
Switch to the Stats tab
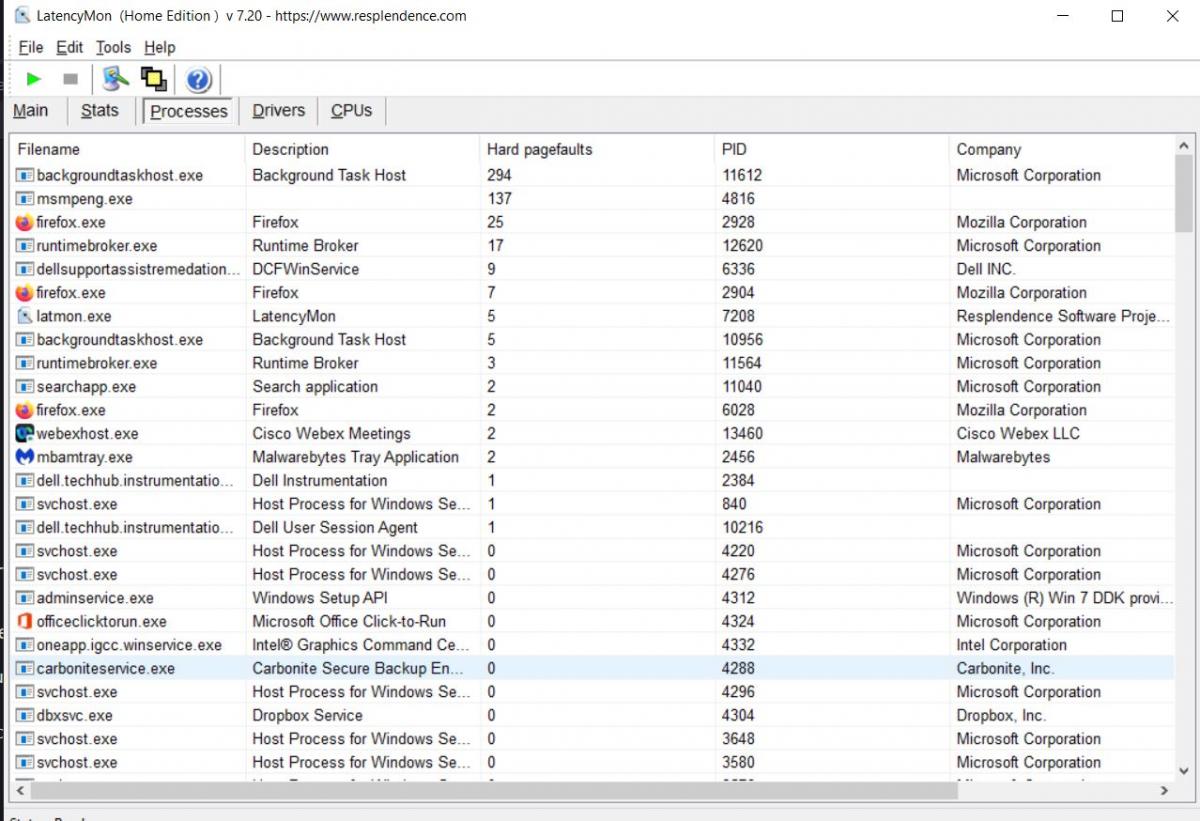tap(100, 111)
